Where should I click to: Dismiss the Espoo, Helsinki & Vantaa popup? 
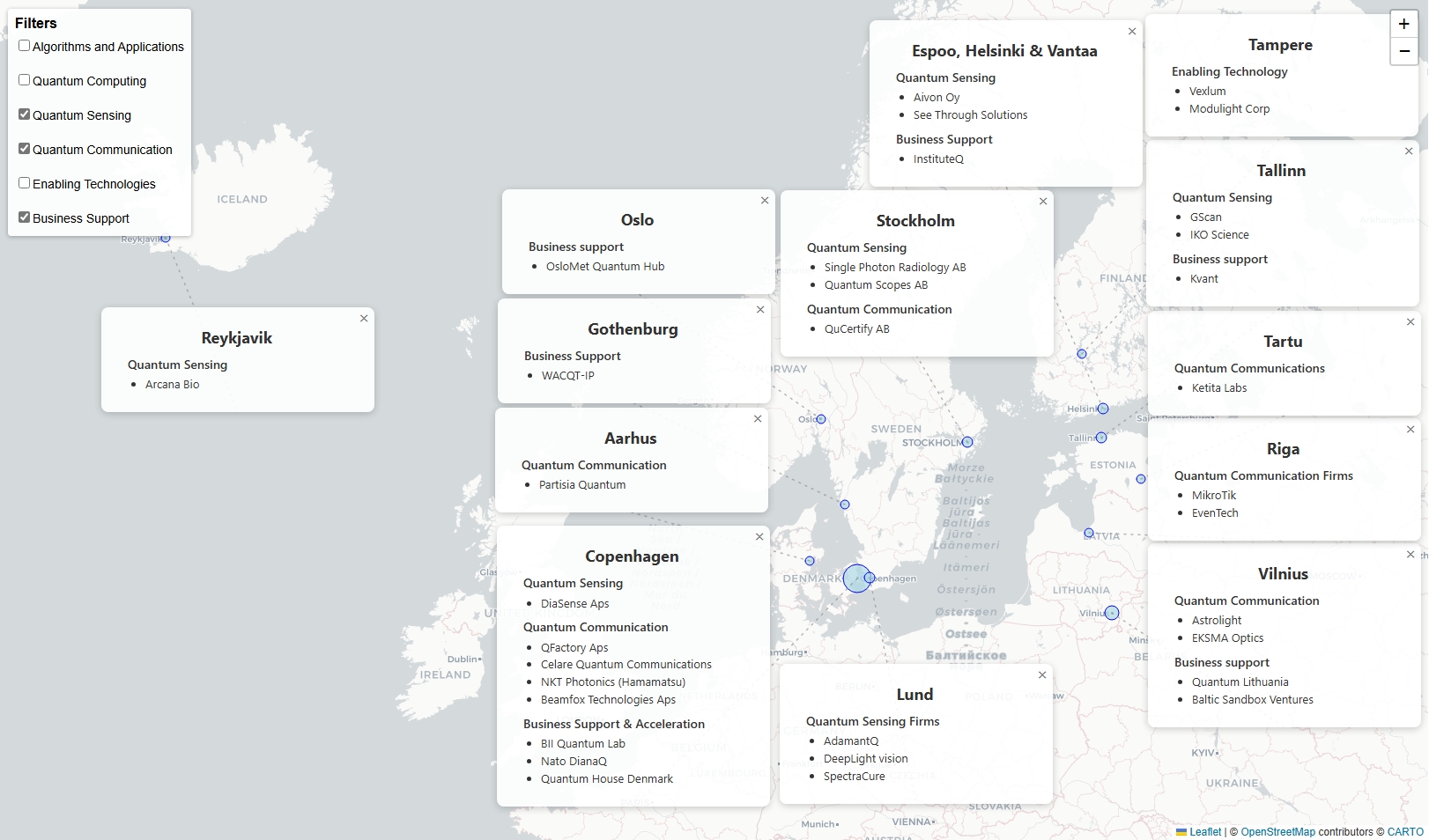[x=1132, y=32]
